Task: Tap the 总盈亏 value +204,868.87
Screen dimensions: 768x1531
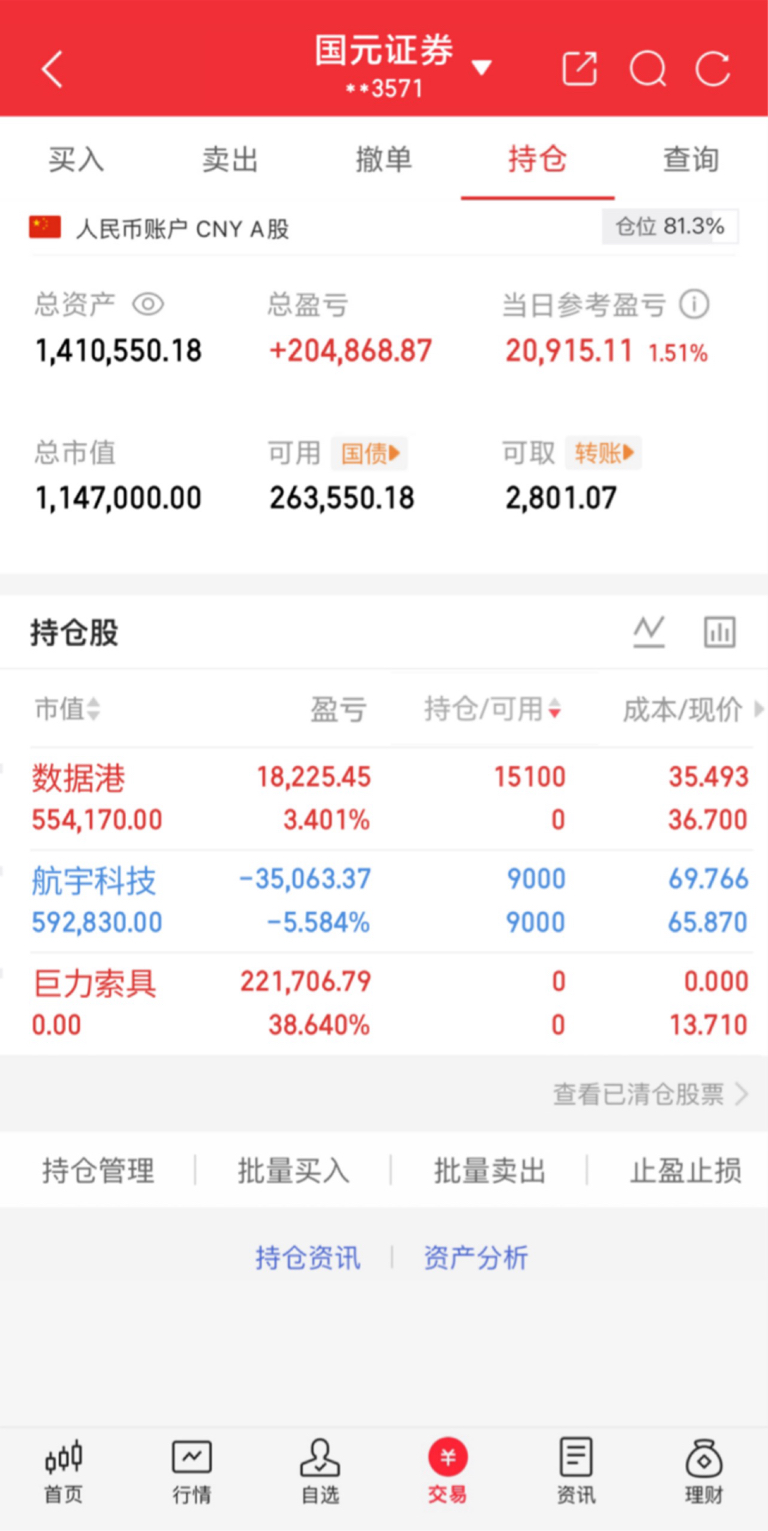Action: 350,351
